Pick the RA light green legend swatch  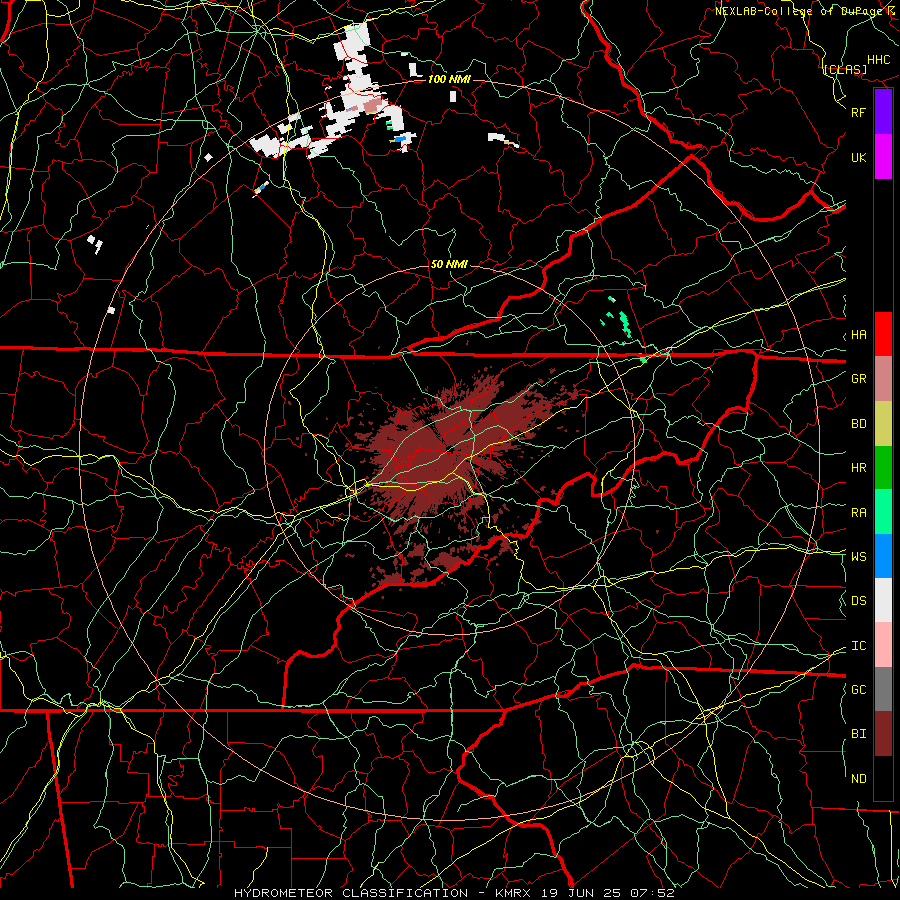883,512
